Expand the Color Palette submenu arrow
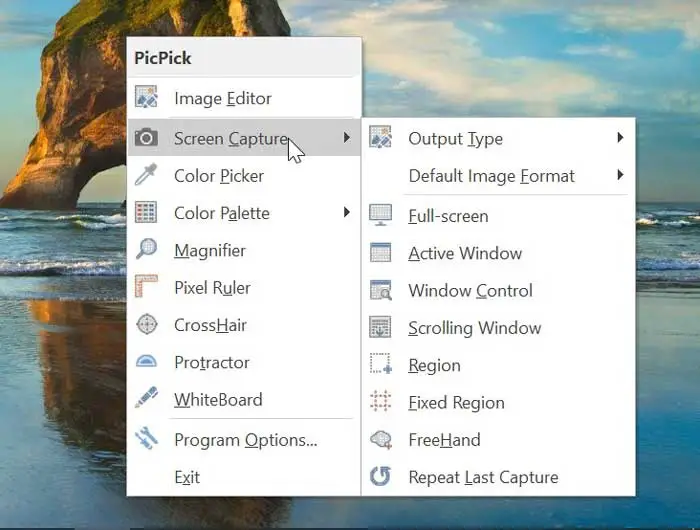 (346, 213)
